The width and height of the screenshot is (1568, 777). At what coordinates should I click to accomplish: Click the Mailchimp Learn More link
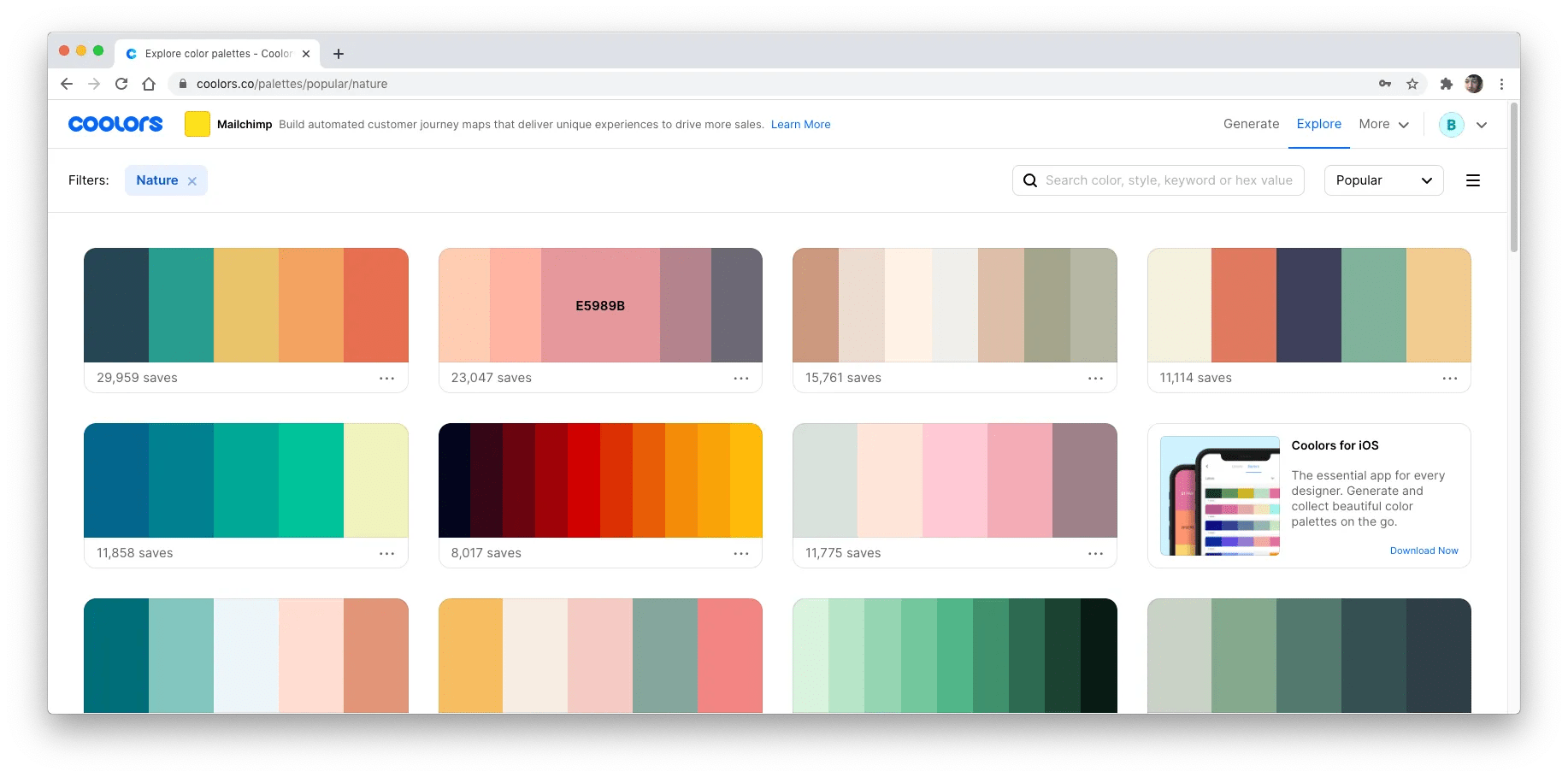(x=799, y=124)
